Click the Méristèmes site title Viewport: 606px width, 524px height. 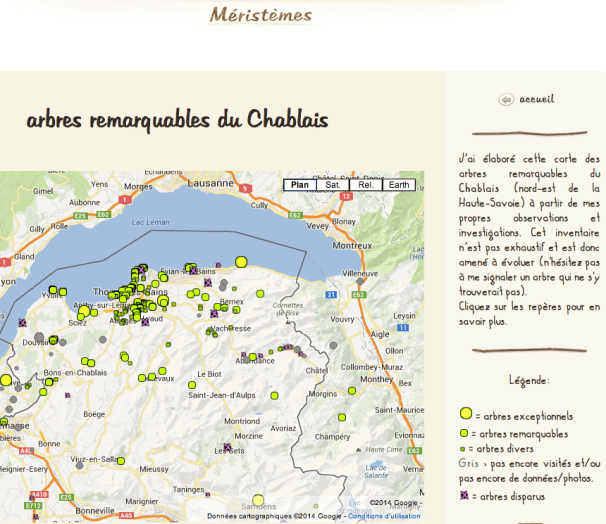tap(261, 15)
